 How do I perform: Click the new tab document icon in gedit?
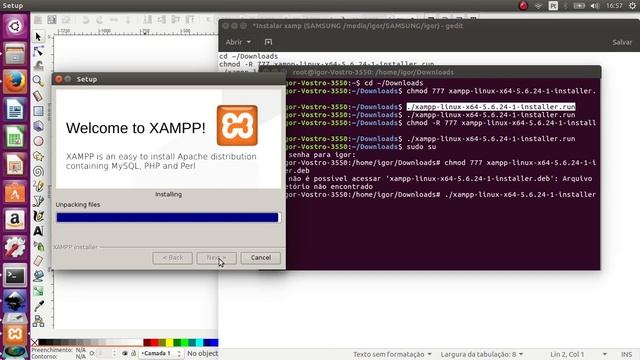tap(268, 42)
